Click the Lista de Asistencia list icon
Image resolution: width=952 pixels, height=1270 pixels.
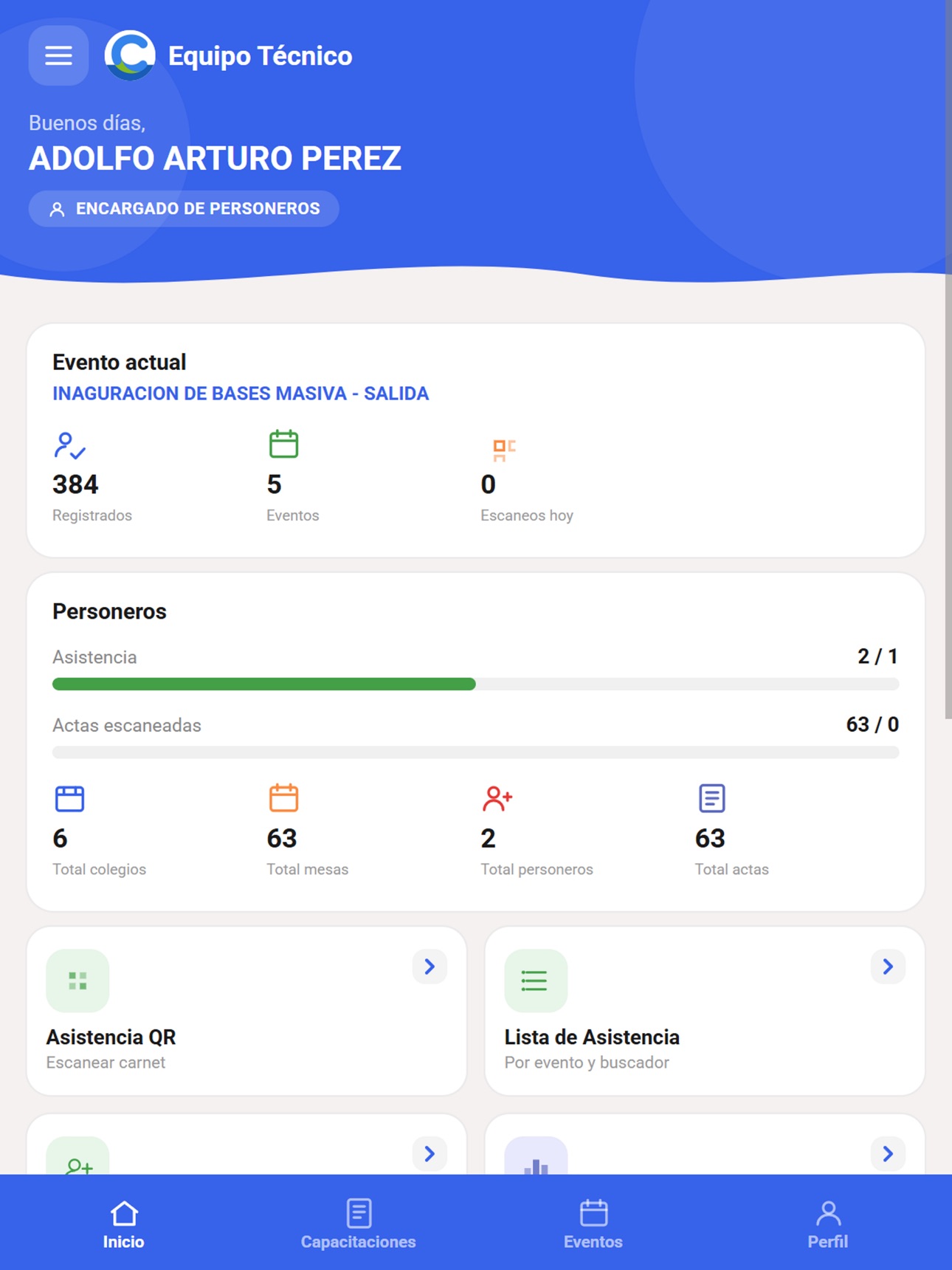pyautogui.click(x=536, y=981)
